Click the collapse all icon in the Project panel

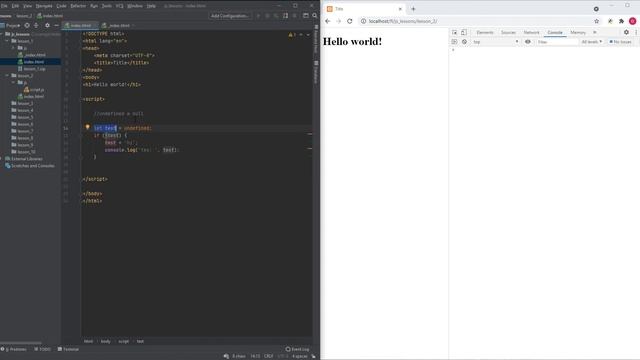(x=36, y=25)
